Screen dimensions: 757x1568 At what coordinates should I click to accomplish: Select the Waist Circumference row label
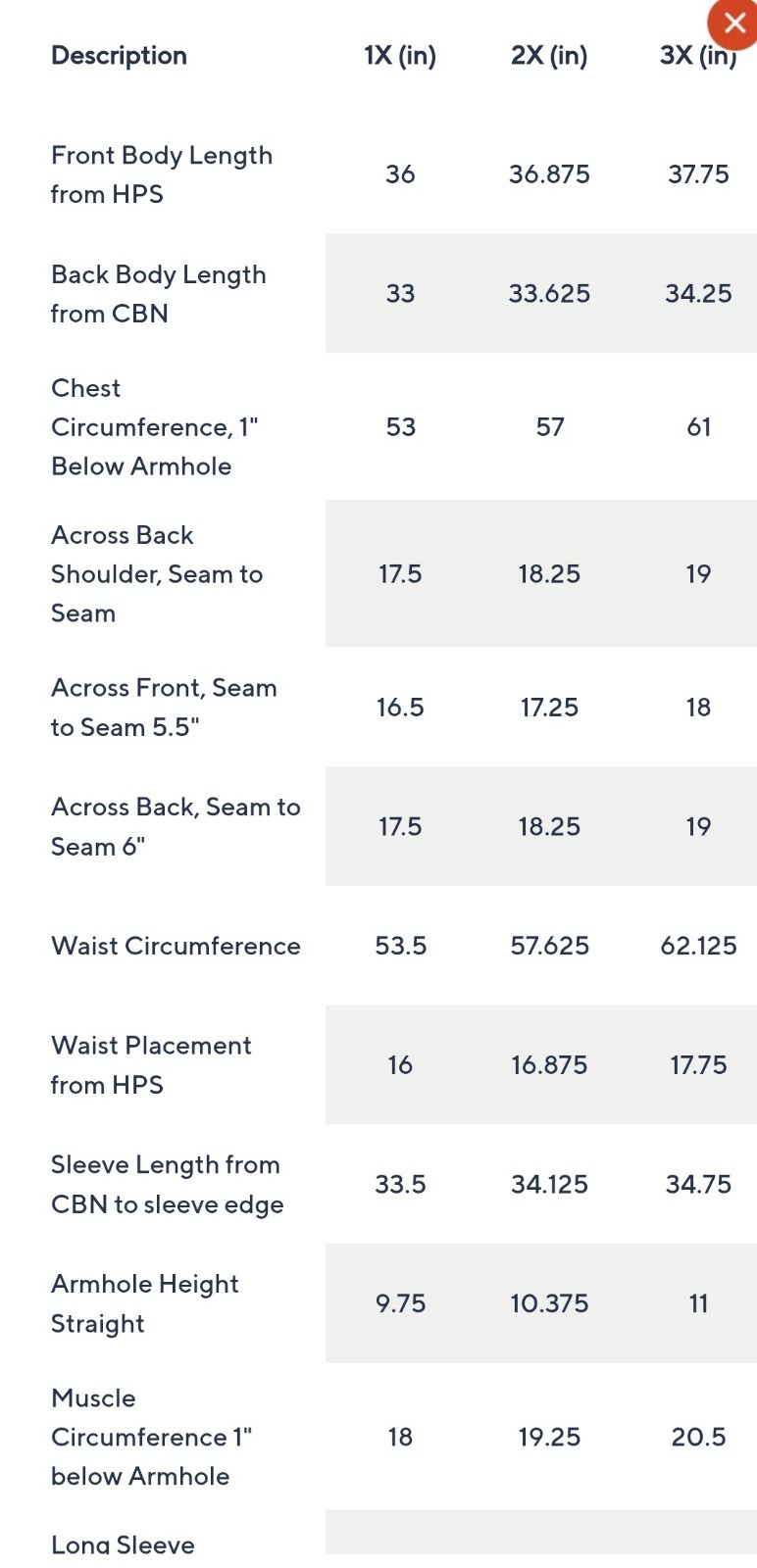point(176,946)
